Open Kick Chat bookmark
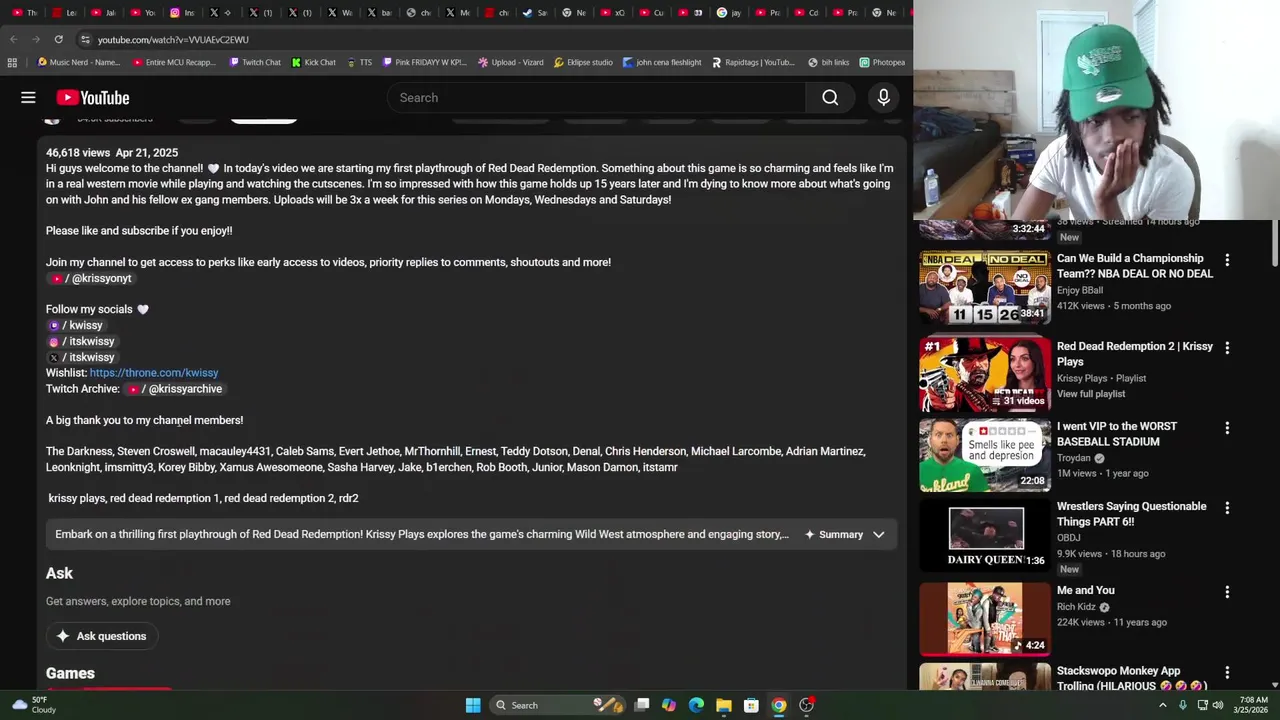Viewport: 1280px width, 720px height. click(x=314, y=62)
